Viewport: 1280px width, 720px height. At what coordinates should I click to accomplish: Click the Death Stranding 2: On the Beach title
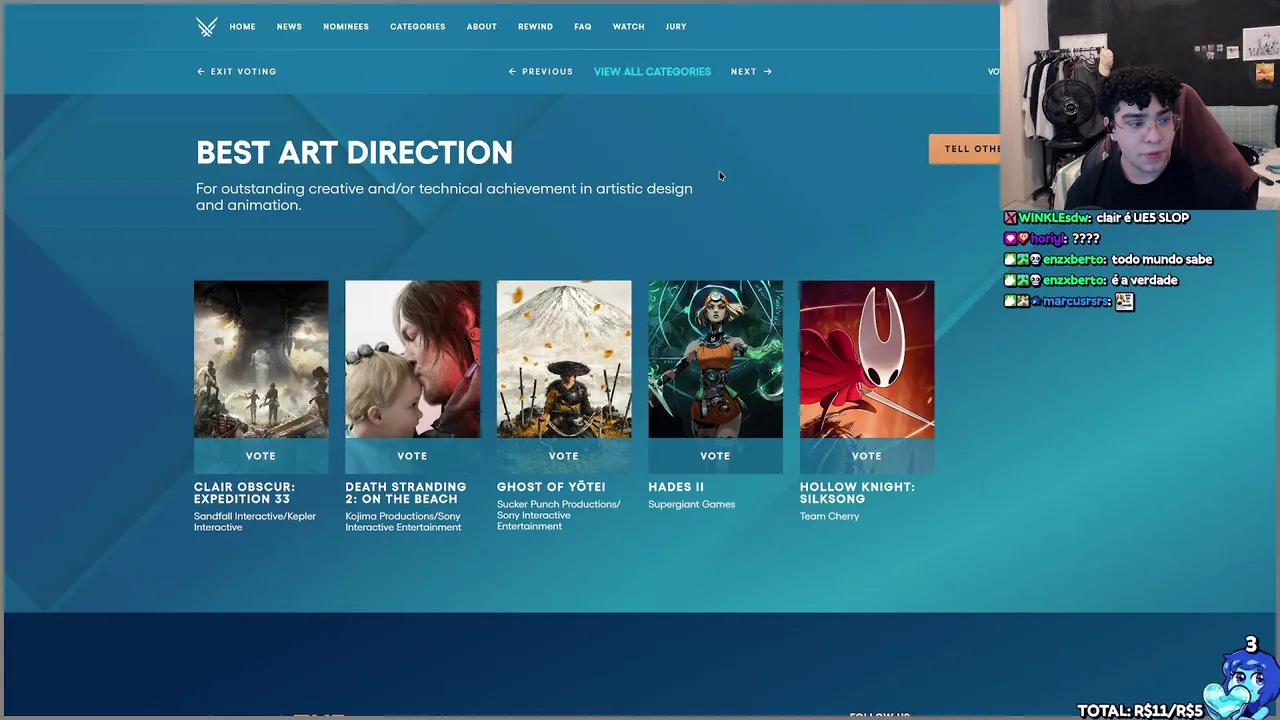coord(405,493)
